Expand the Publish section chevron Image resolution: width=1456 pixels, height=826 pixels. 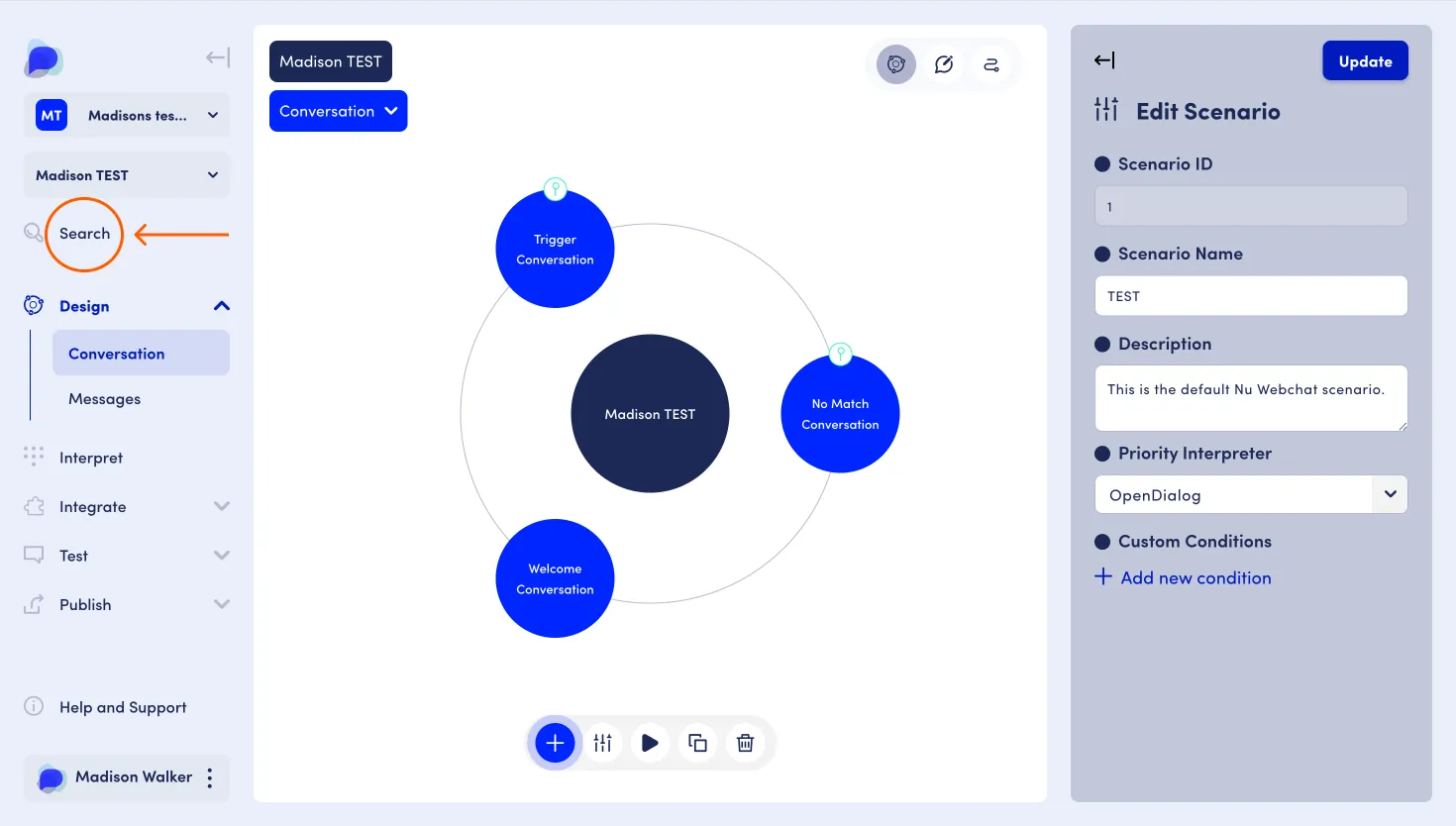222,604
